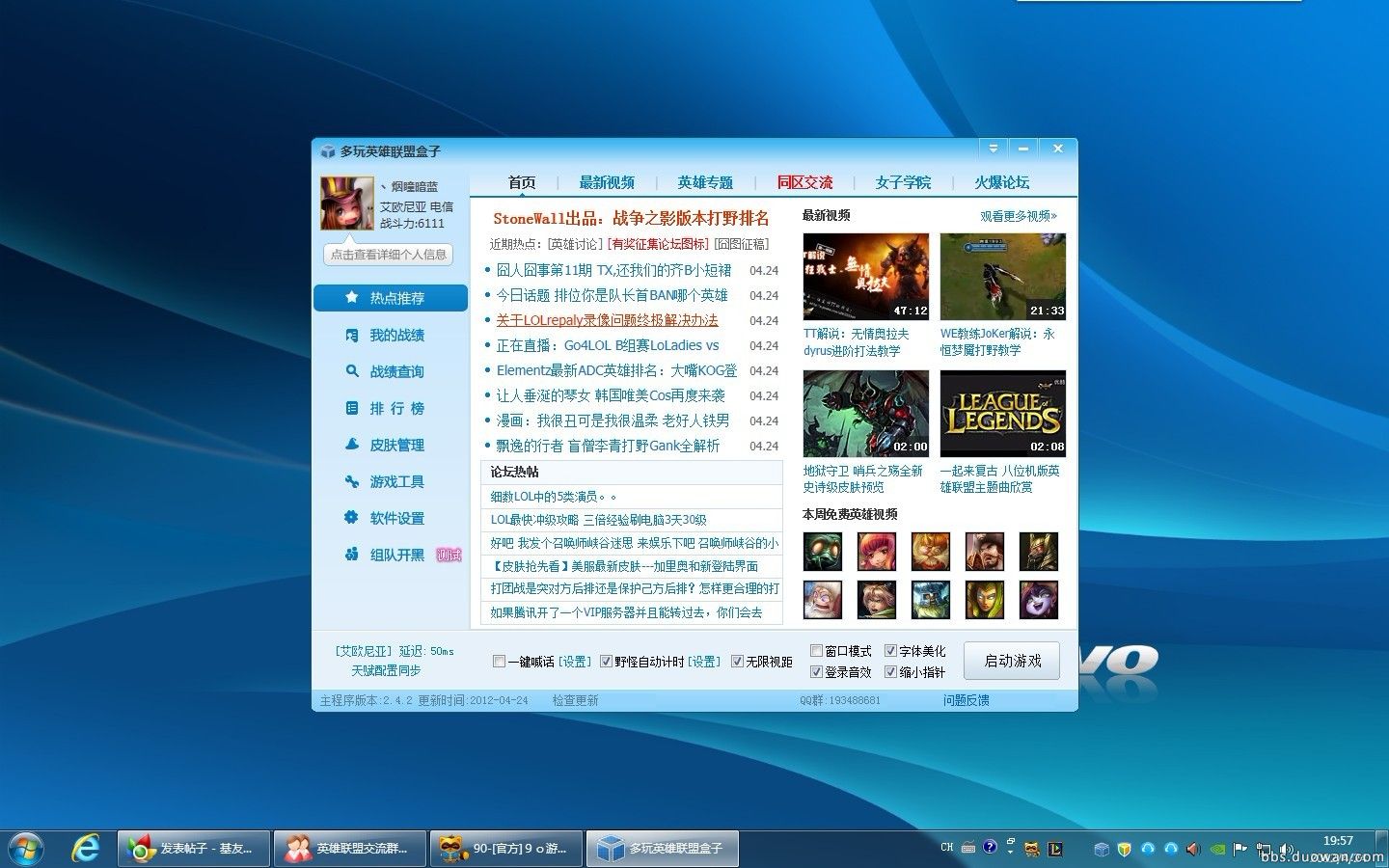Open the 英雄专题 tab
The width and height of the screenshot is (1389, 868).
(705, 182)
